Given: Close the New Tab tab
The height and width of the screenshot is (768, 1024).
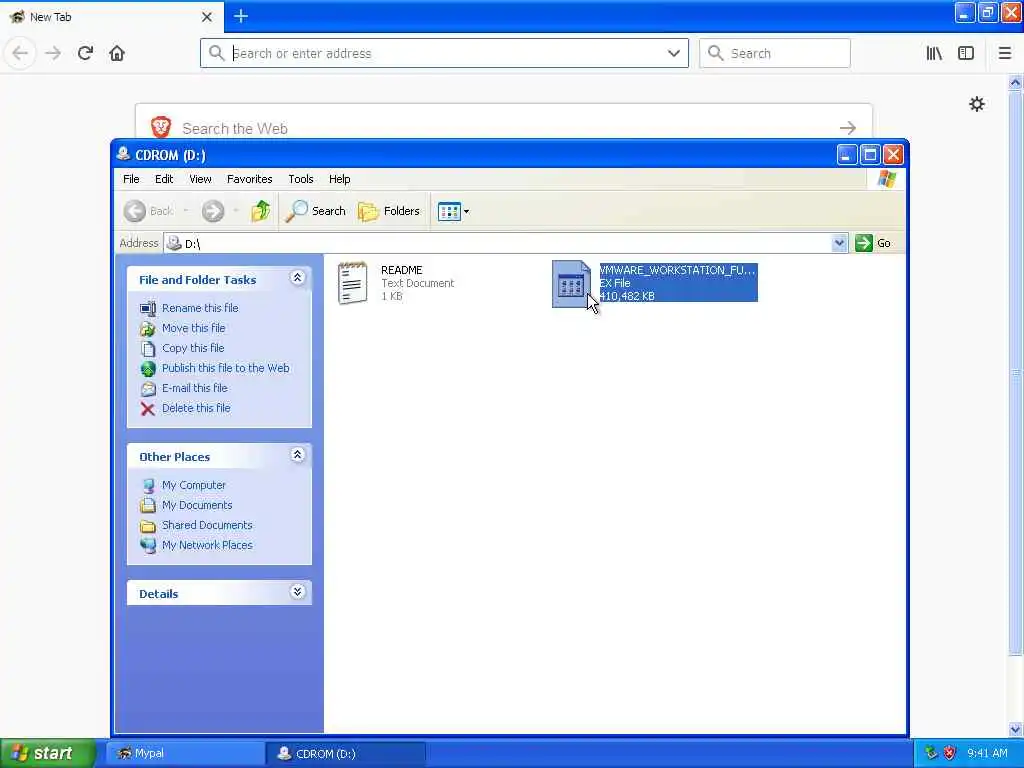Looking at the screenshot, I should pos(207,17).
